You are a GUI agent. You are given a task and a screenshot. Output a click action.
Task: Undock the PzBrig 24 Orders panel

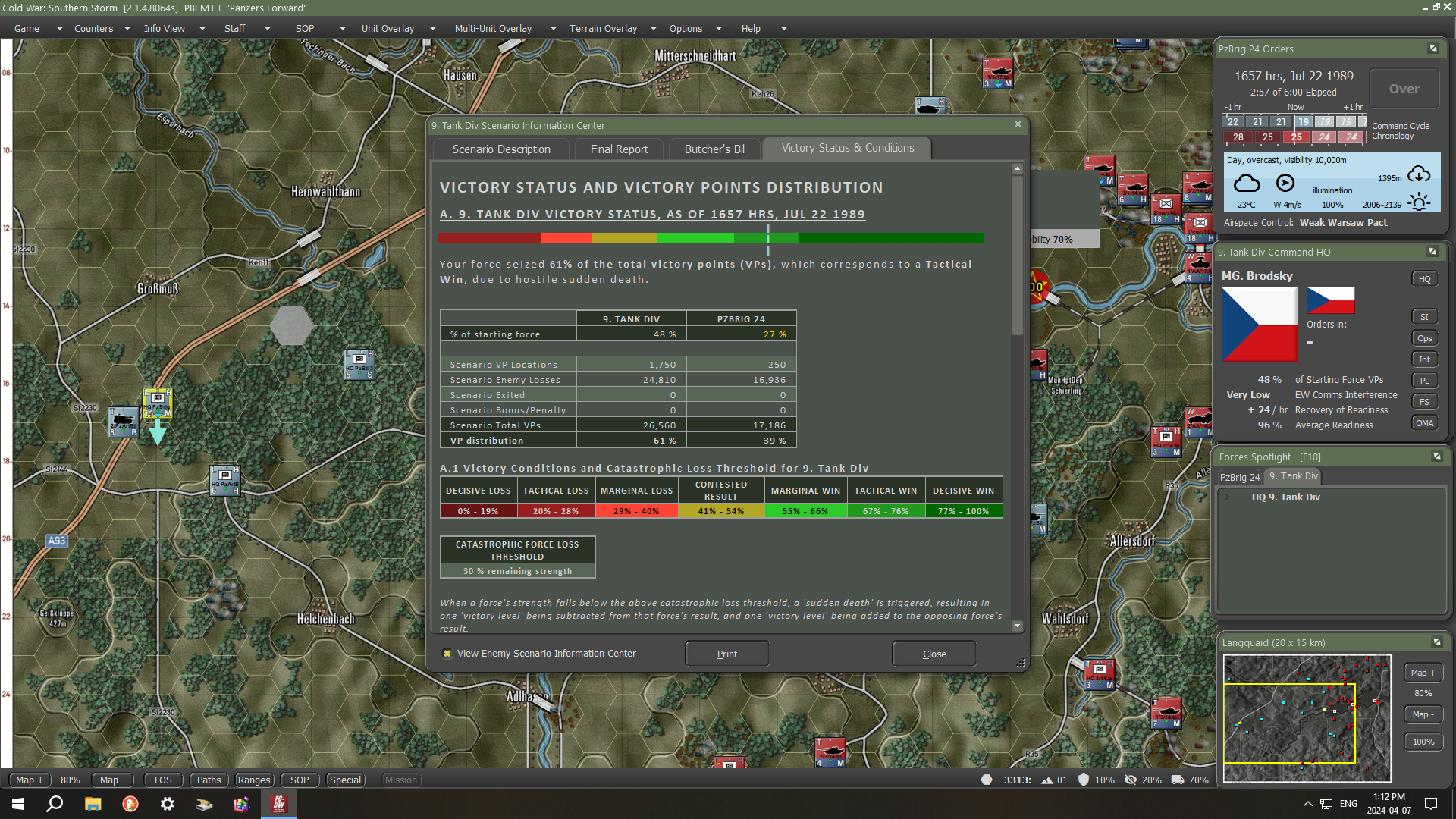[1432, 49]
